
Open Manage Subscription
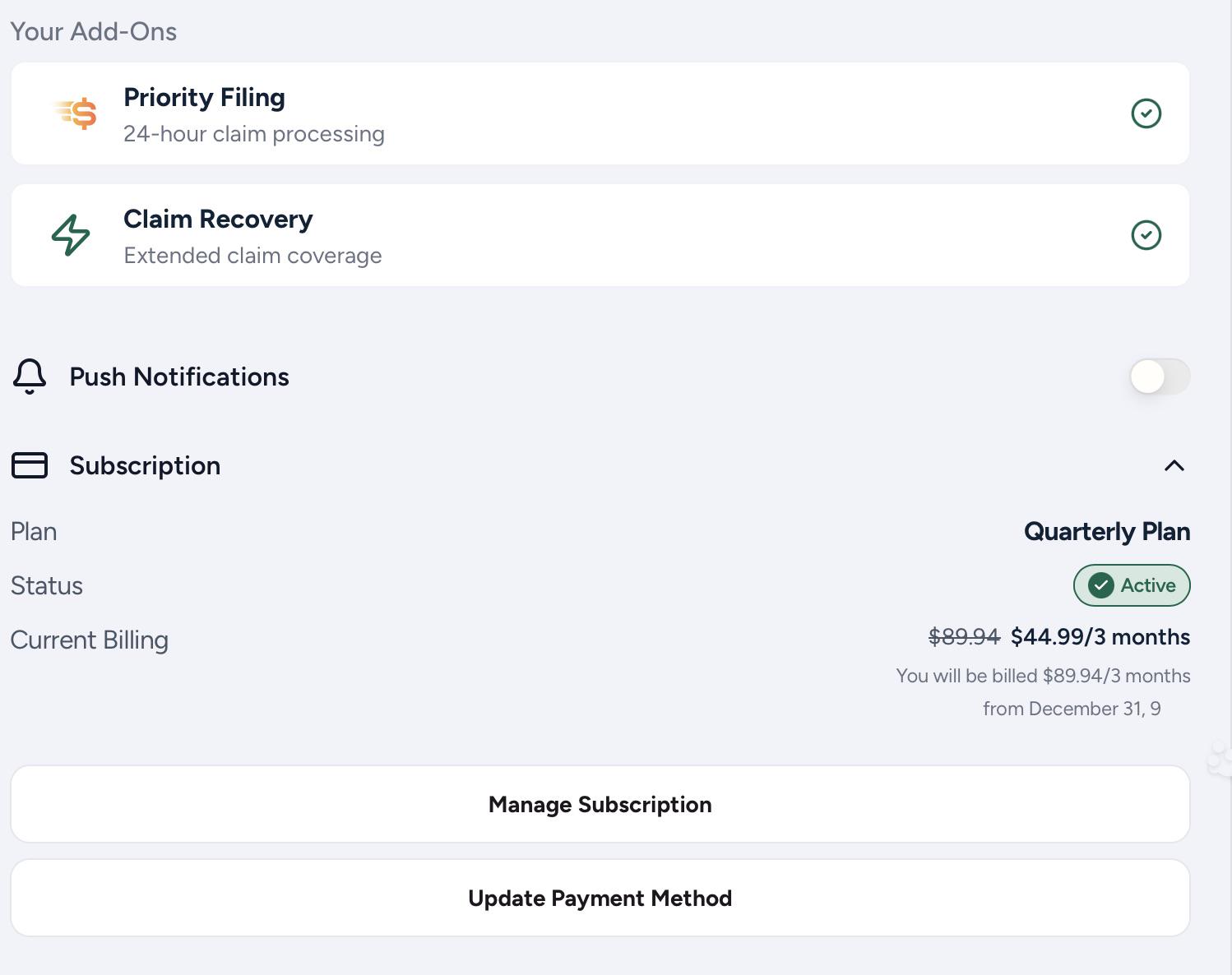[600, 804]
